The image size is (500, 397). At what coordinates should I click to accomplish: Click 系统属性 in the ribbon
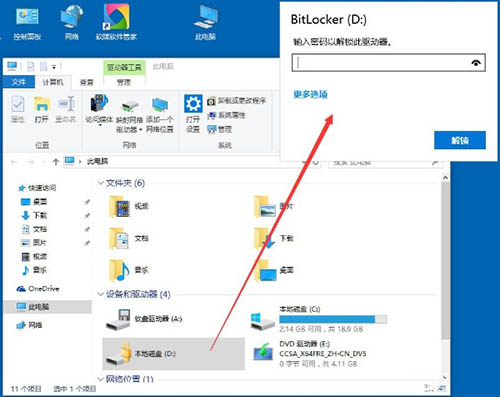coord(226,115)
